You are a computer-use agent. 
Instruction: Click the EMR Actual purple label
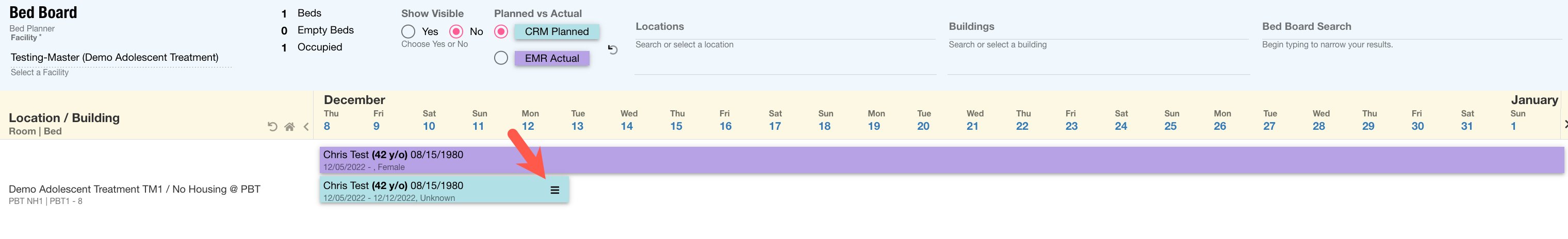coord(551,58)
